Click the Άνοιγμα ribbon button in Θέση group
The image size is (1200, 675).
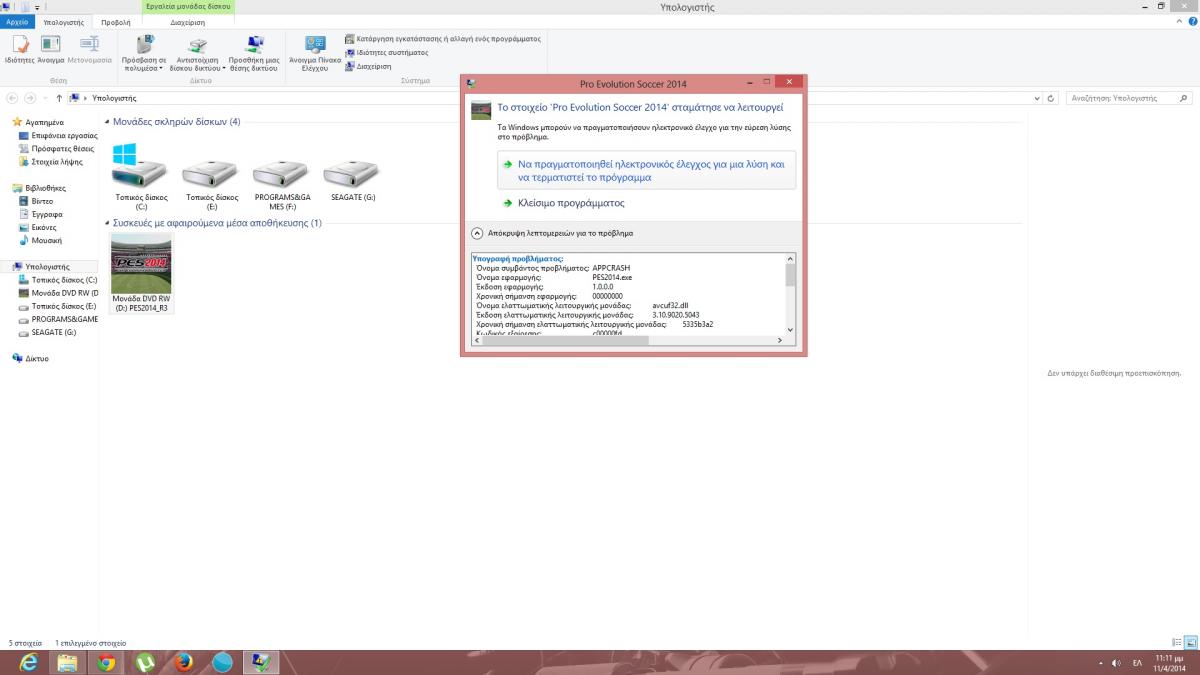[51, 49]
